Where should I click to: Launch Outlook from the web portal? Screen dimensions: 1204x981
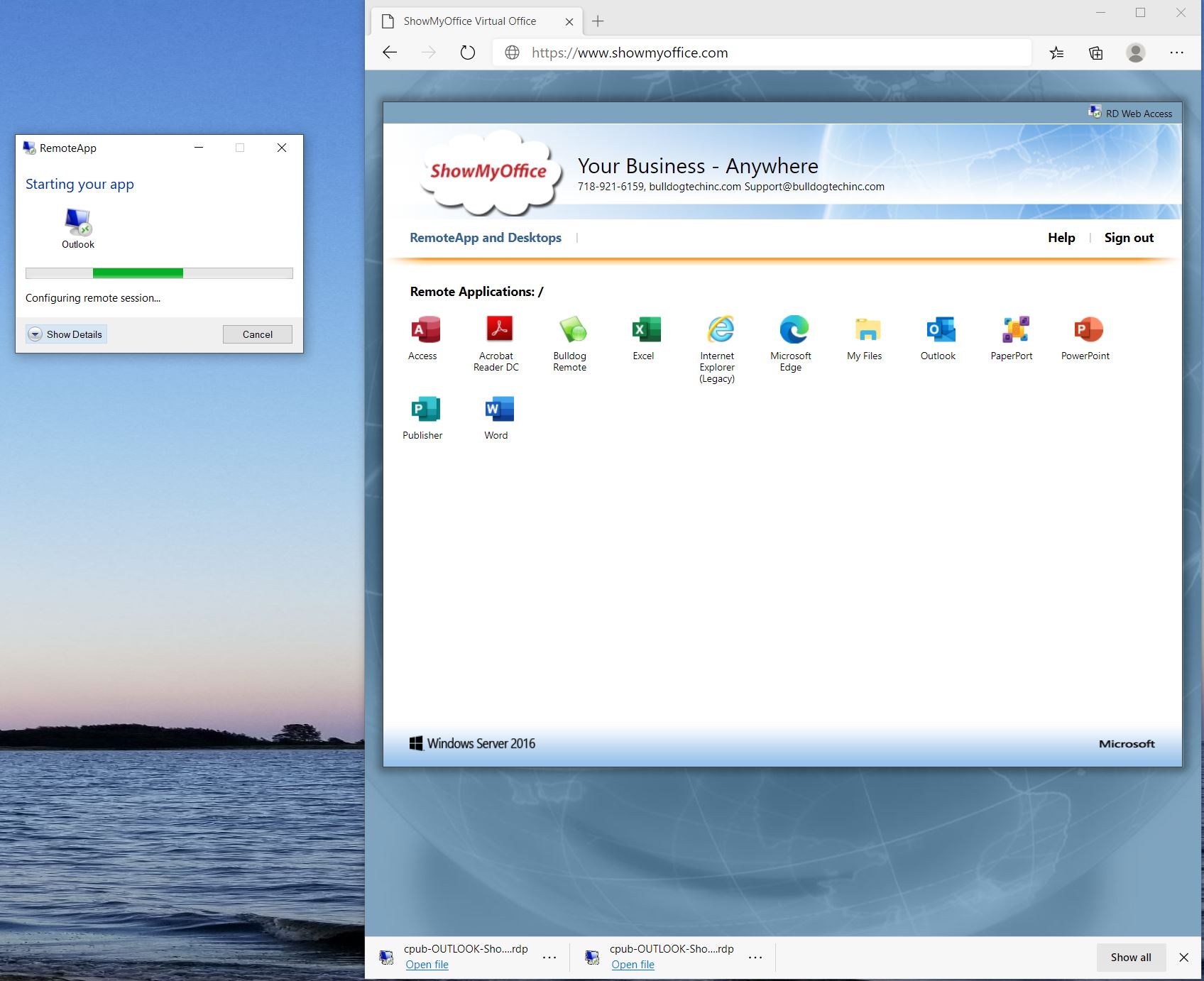tap(939, 338)
